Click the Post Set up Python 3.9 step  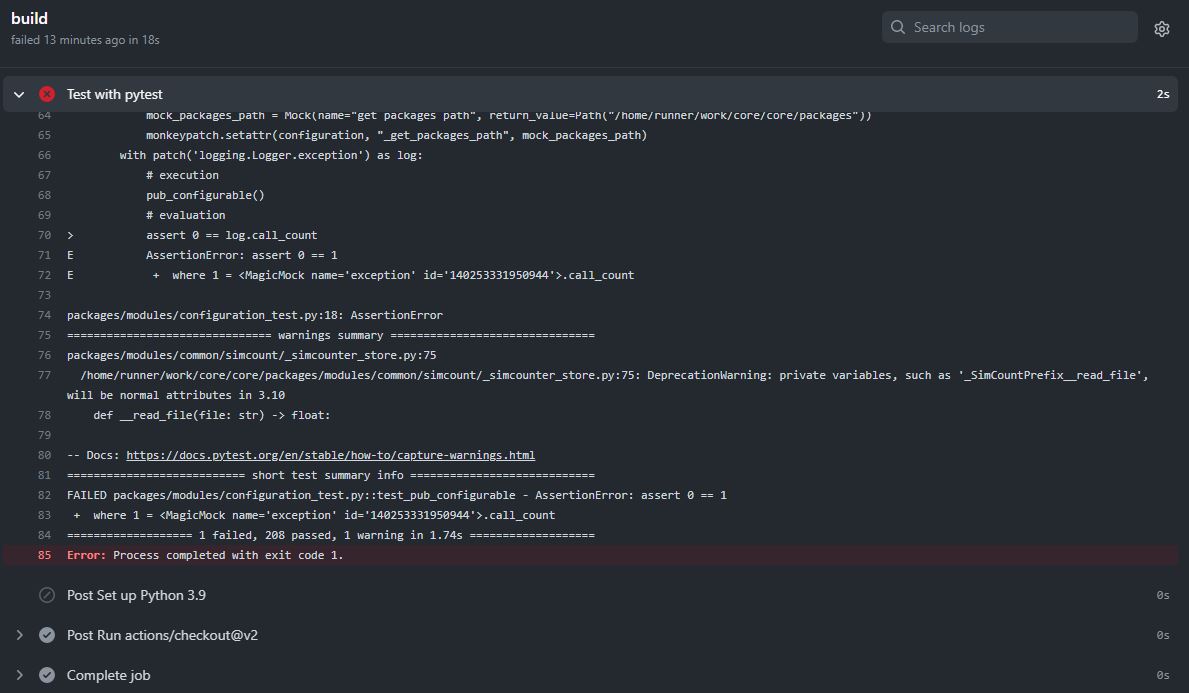(x=136, y=595)
